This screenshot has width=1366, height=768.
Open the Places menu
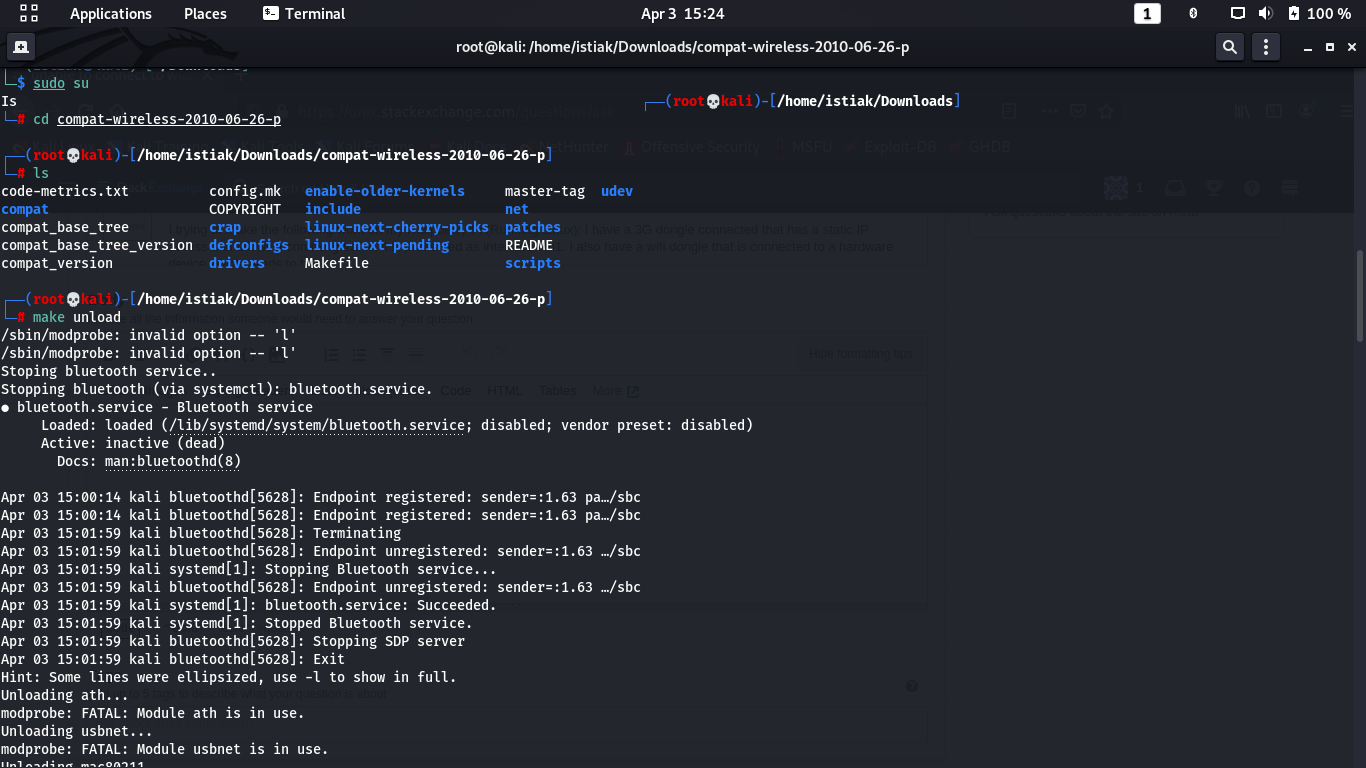click(204, 13)
